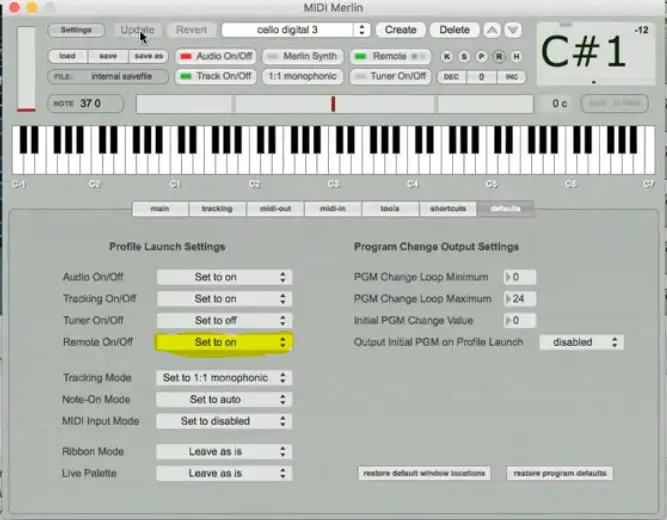Click the vertical input level meter
This screenshot has width=667, height=520.
(x=26, y=69)
